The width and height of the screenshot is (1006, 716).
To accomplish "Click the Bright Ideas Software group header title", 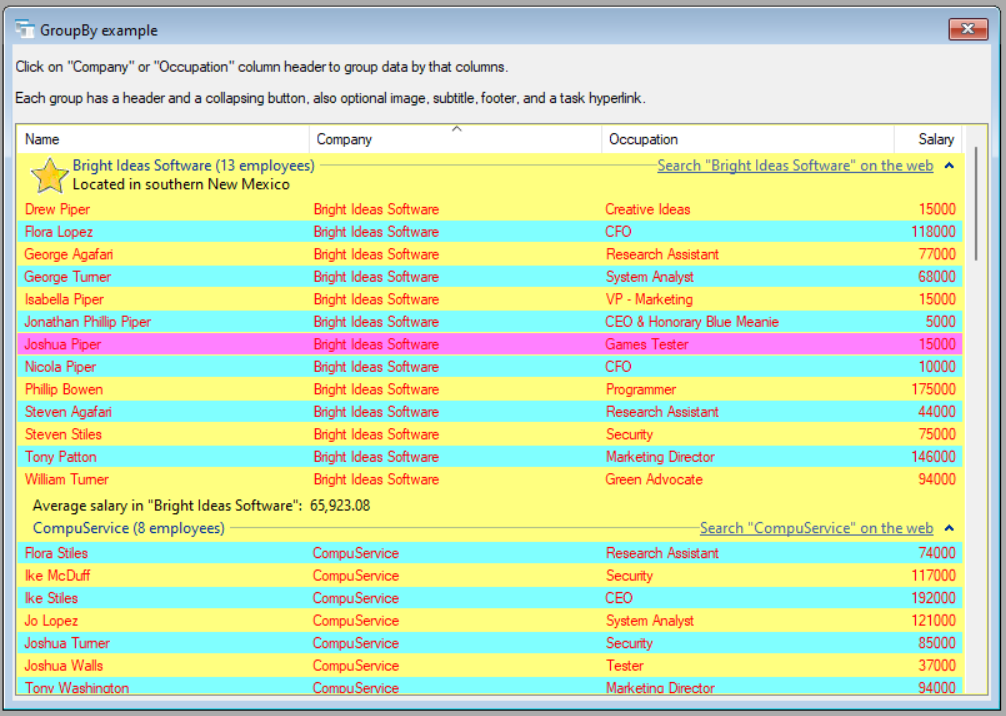I will 193,165.
